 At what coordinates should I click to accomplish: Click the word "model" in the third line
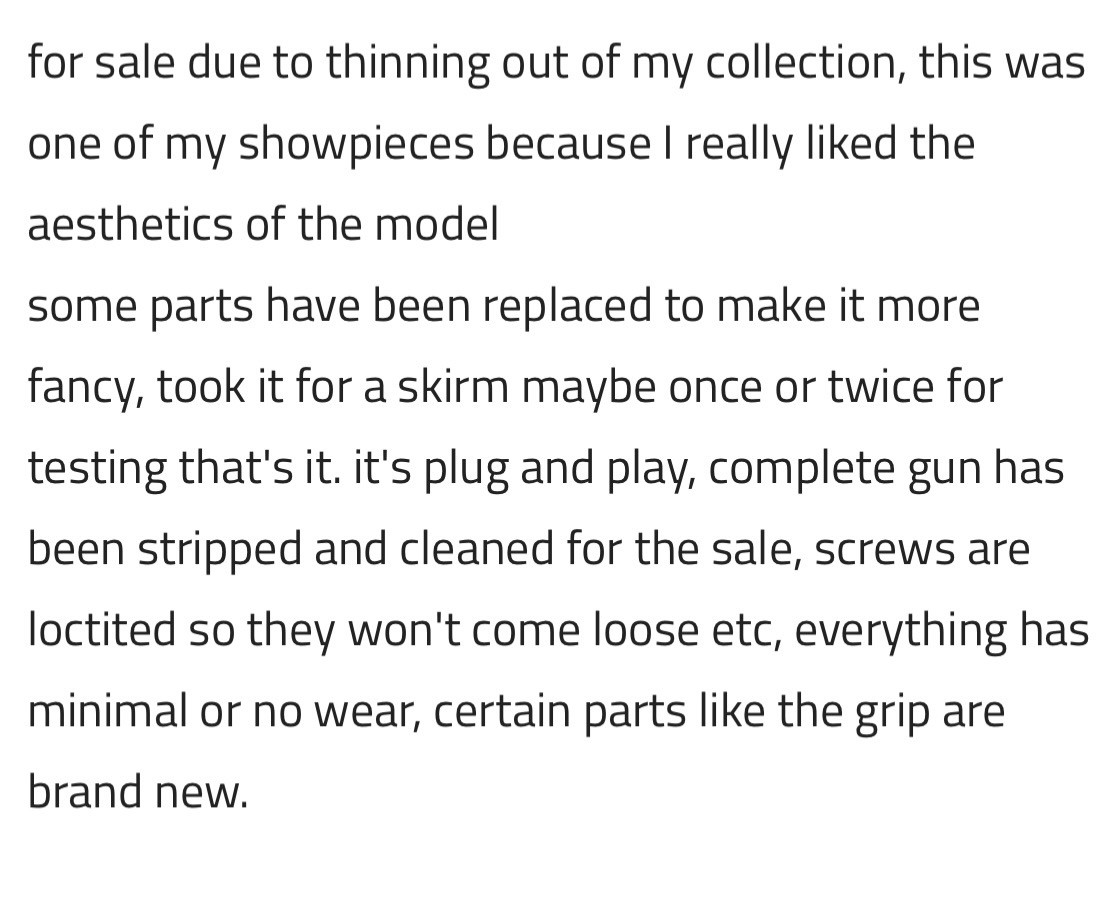(437, 225)
